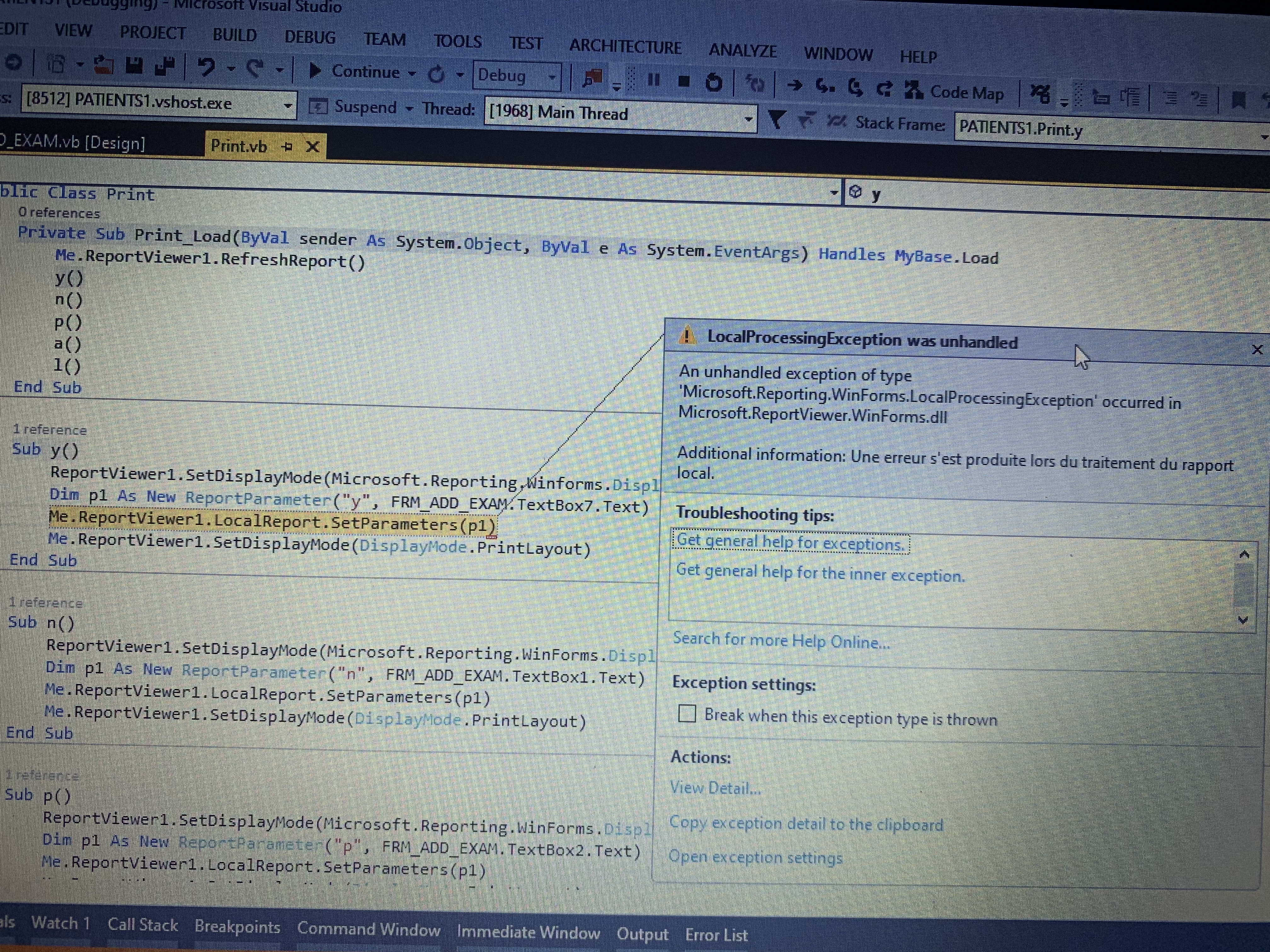Enable Break when this exception type is thrown
1270x952 pixels.
pos(687,713)
